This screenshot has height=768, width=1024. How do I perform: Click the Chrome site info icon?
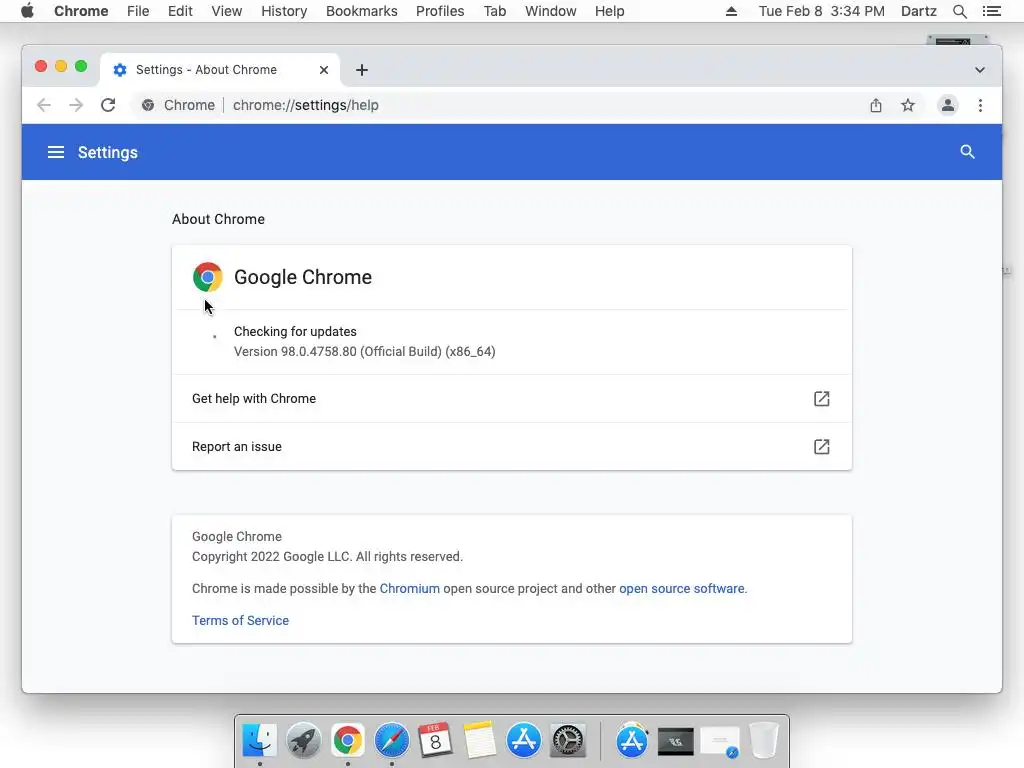148,105
